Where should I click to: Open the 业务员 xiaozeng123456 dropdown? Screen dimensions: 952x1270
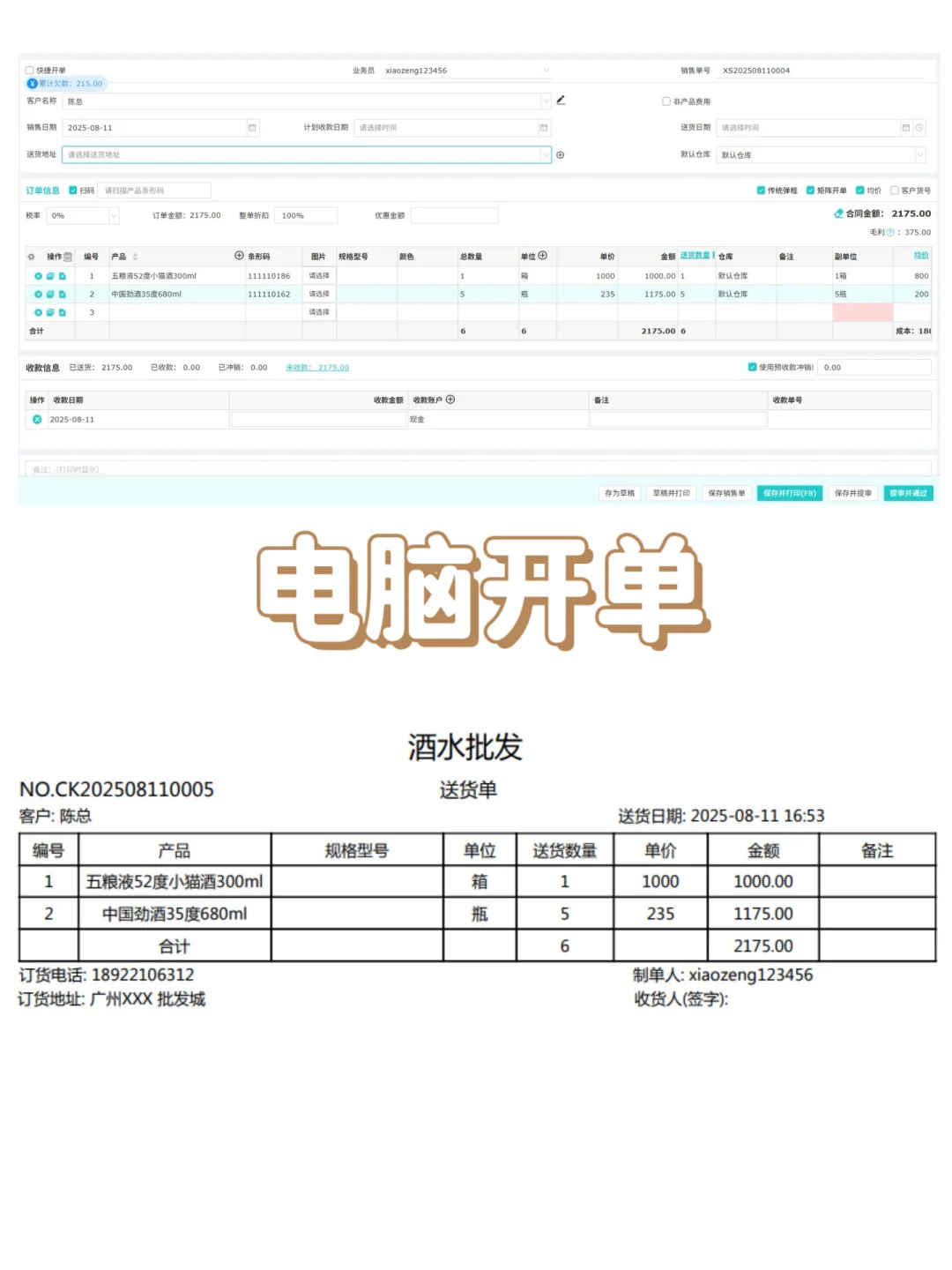(547, 70)
